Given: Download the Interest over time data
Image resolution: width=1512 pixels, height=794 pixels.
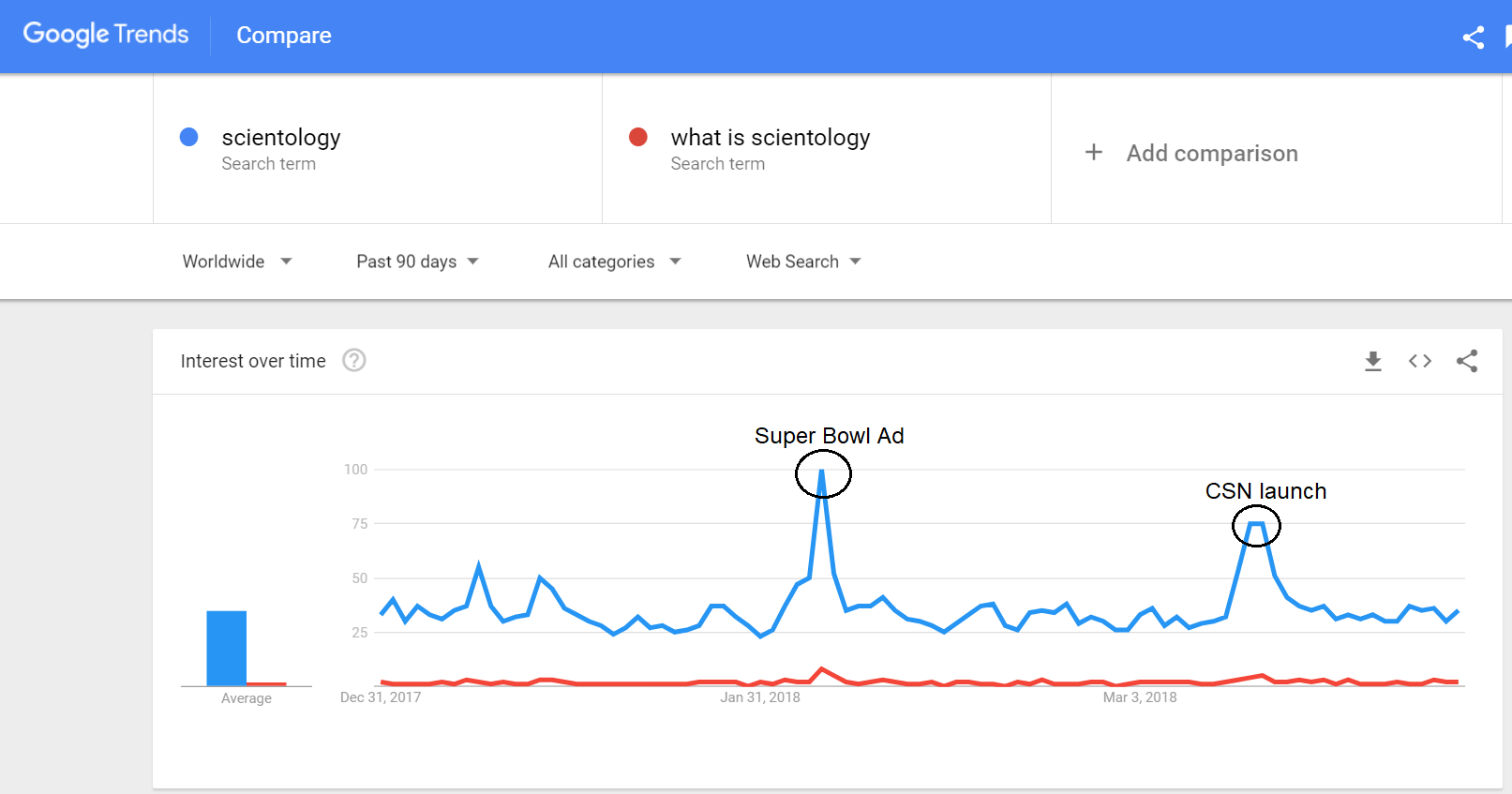Looking at the screenshot, I should (1372, 361).
